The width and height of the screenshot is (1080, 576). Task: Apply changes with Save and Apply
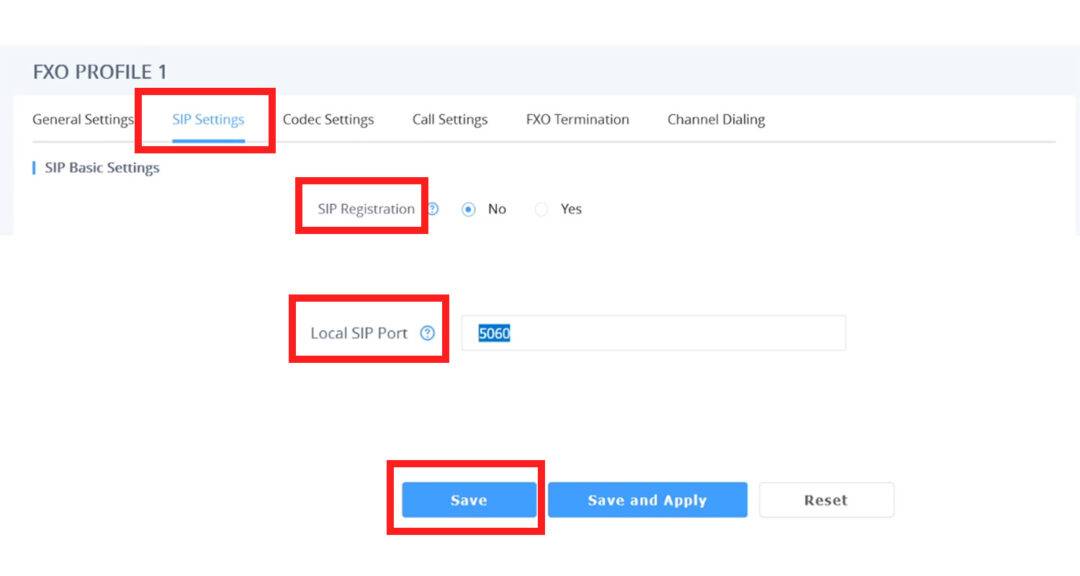click(647, 500)
